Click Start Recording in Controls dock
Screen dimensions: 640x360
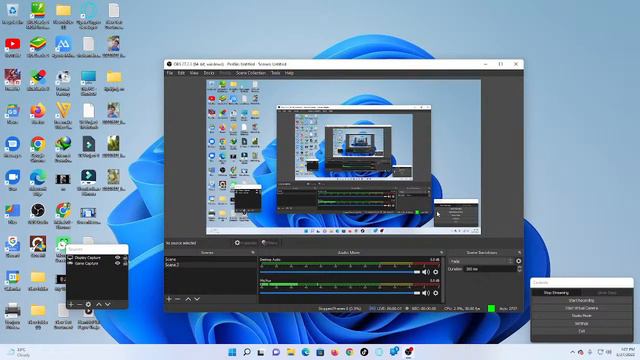click(x=582, y=300)
